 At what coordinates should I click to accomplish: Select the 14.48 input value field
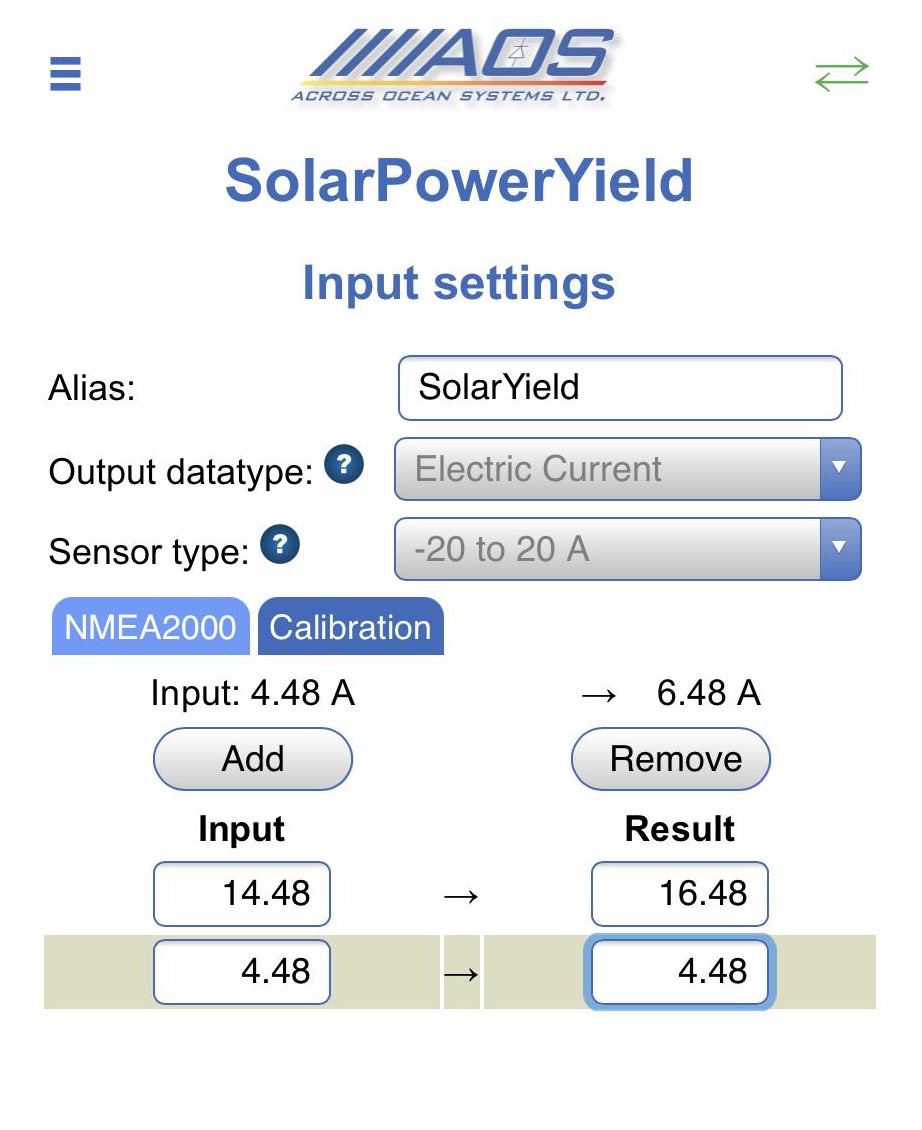point(241,894)
